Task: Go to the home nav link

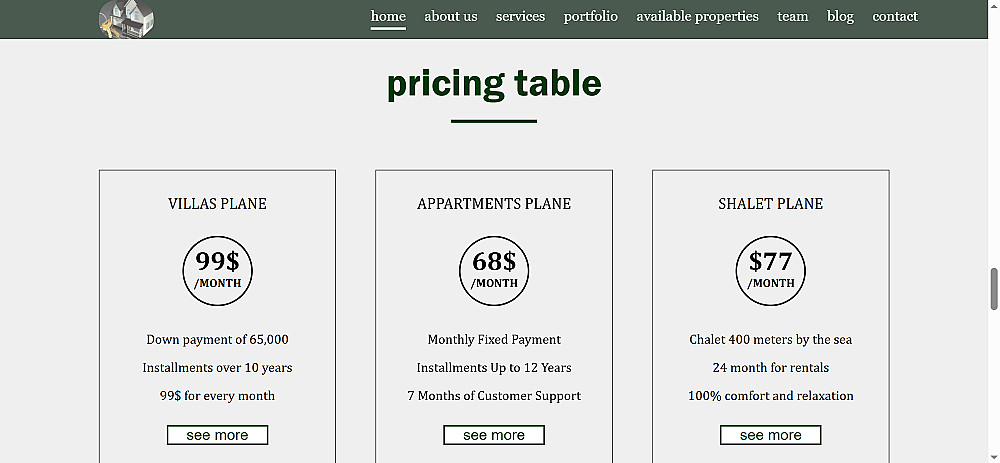Action: point(388,16)
